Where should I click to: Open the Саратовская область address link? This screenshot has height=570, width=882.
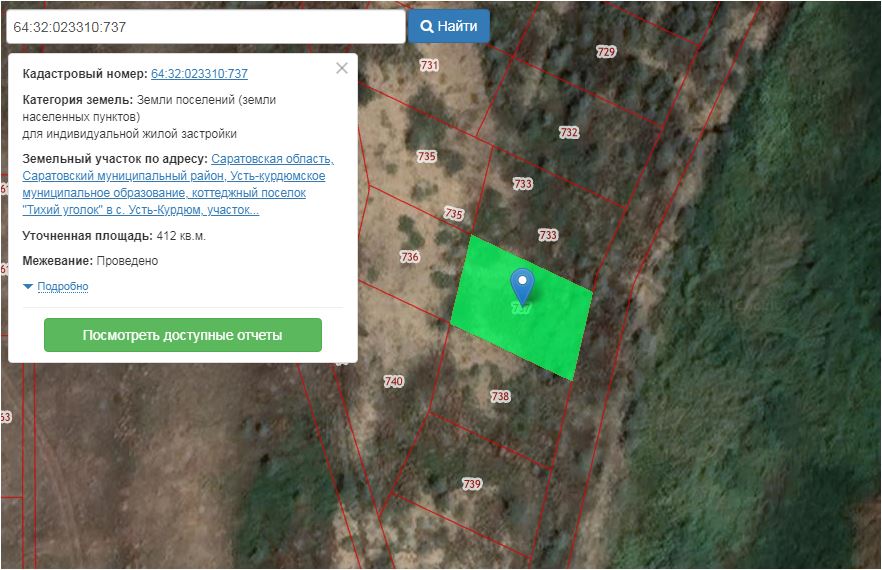[x=272, y=159]
